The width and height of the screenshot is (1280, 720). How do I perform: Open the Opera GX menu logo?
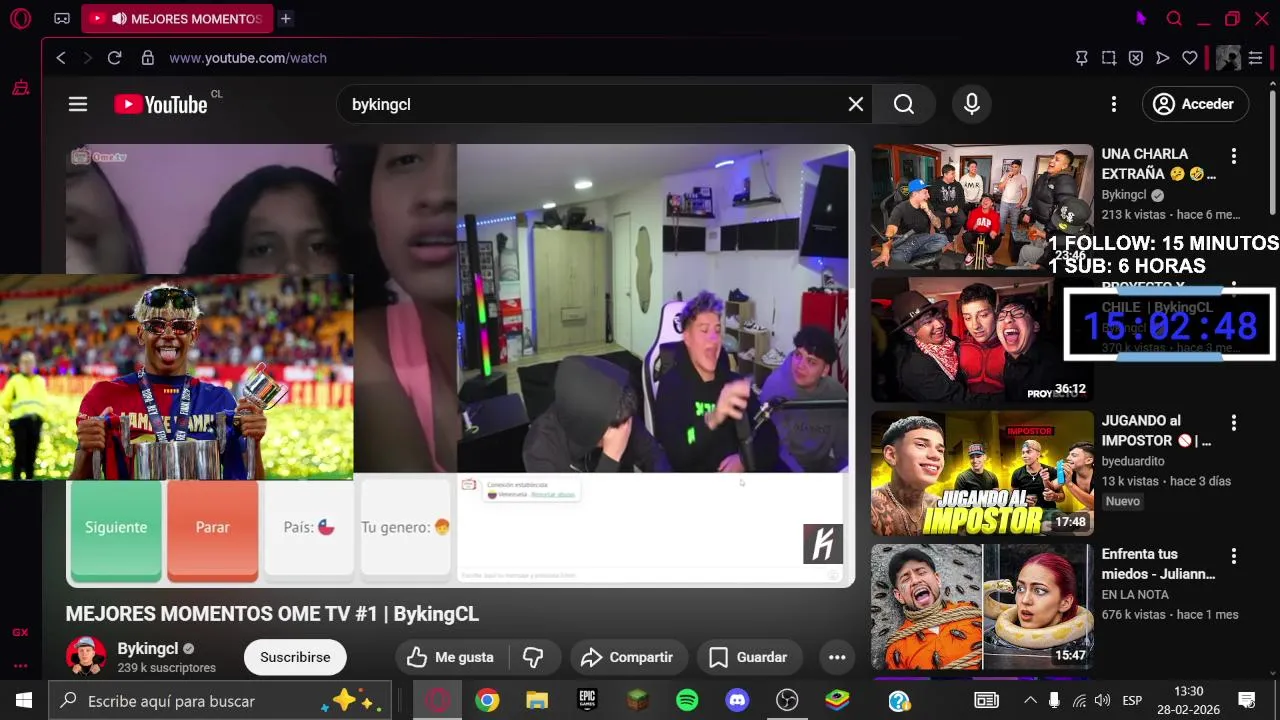20,19
